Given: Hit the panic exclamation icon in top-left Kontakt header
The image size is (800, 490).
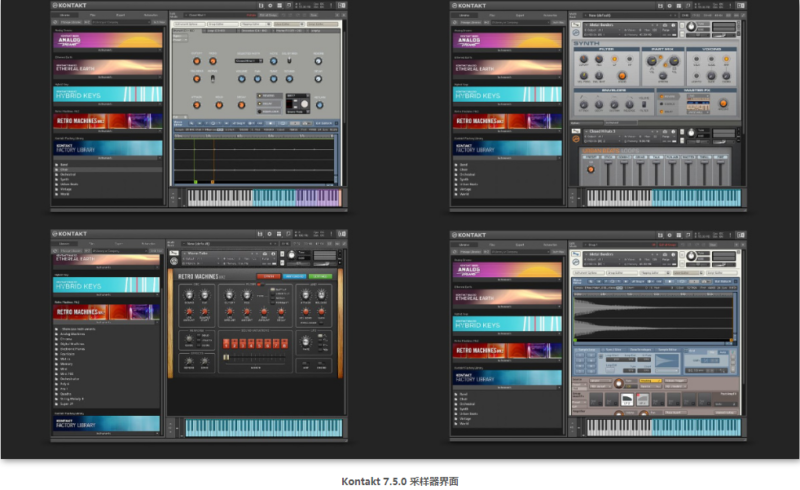Looking at the screenshot, I should pyautogui.click(x=331, y=5).
